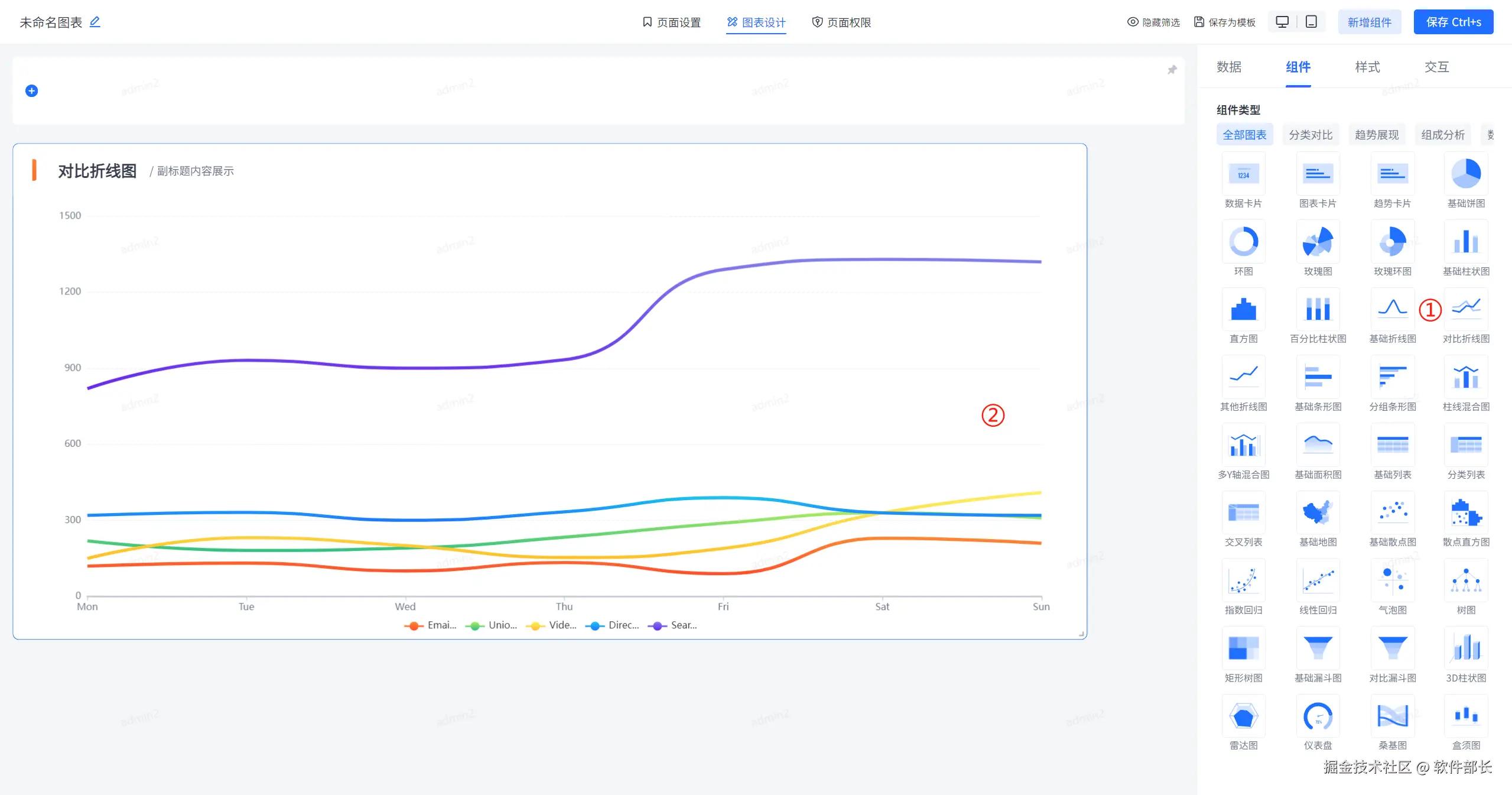This screenshot has width=1512, height=795.
Task: Pick the 桑基图 sankey chart icon
Action: [1392, 716]
